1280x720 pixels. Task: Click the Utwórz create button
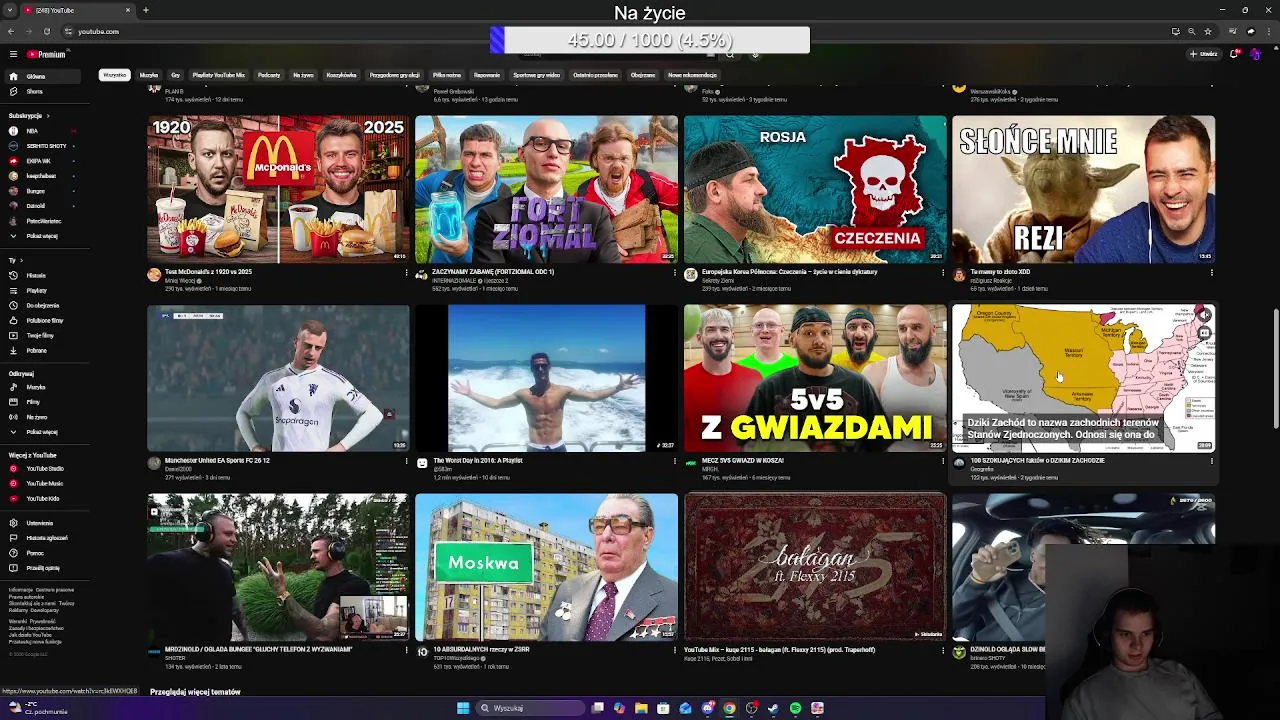(1204, 54)
